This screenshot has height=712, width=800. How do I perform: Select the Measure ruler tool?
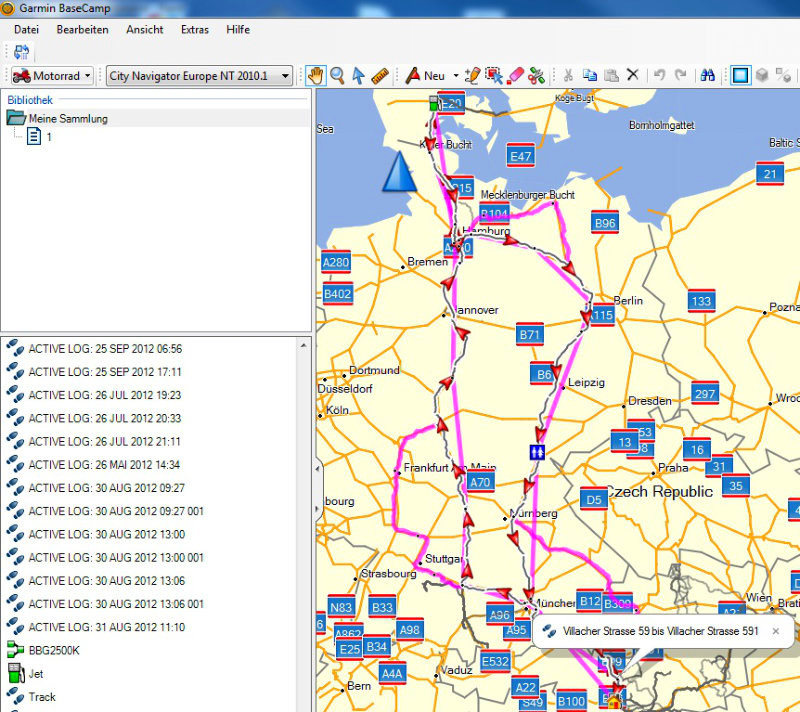[380, 76]
